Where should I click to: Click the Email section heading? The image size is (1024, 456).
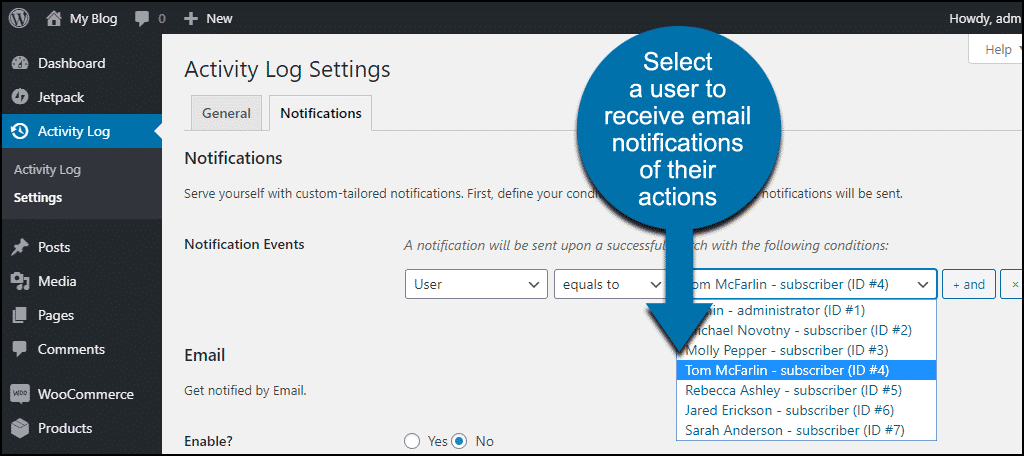point(205,355)
